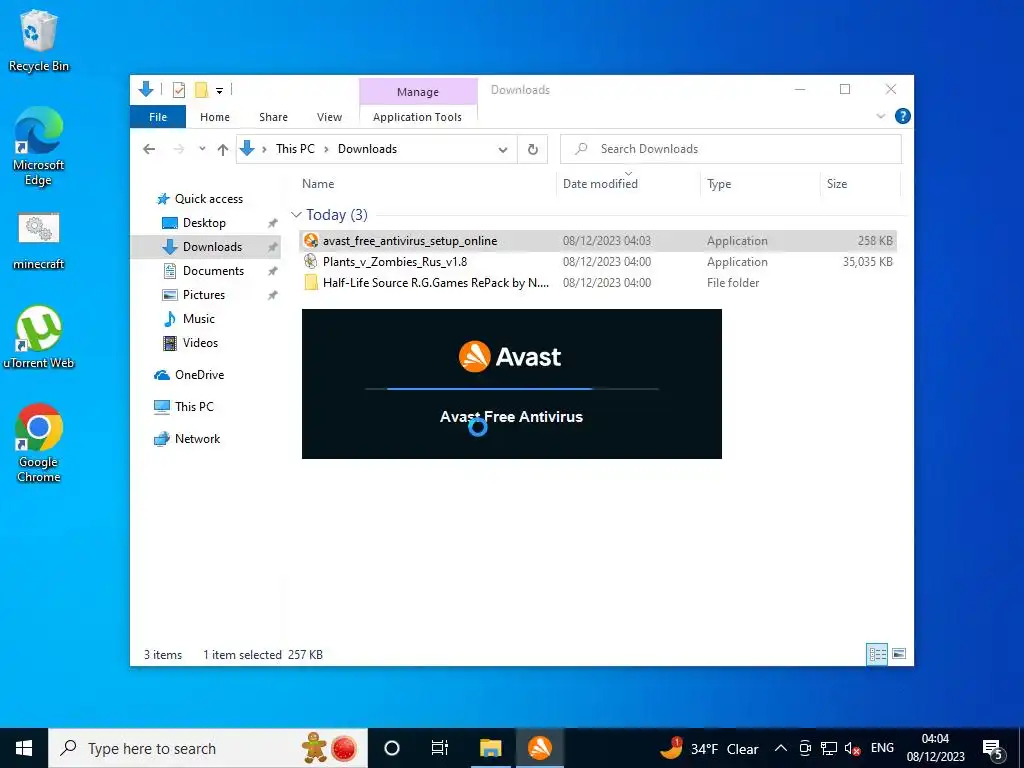The height and width of the screenshot is (768, 1024).
Task: Switch to File Explorer taskbar icon
Action: (490, 748)
